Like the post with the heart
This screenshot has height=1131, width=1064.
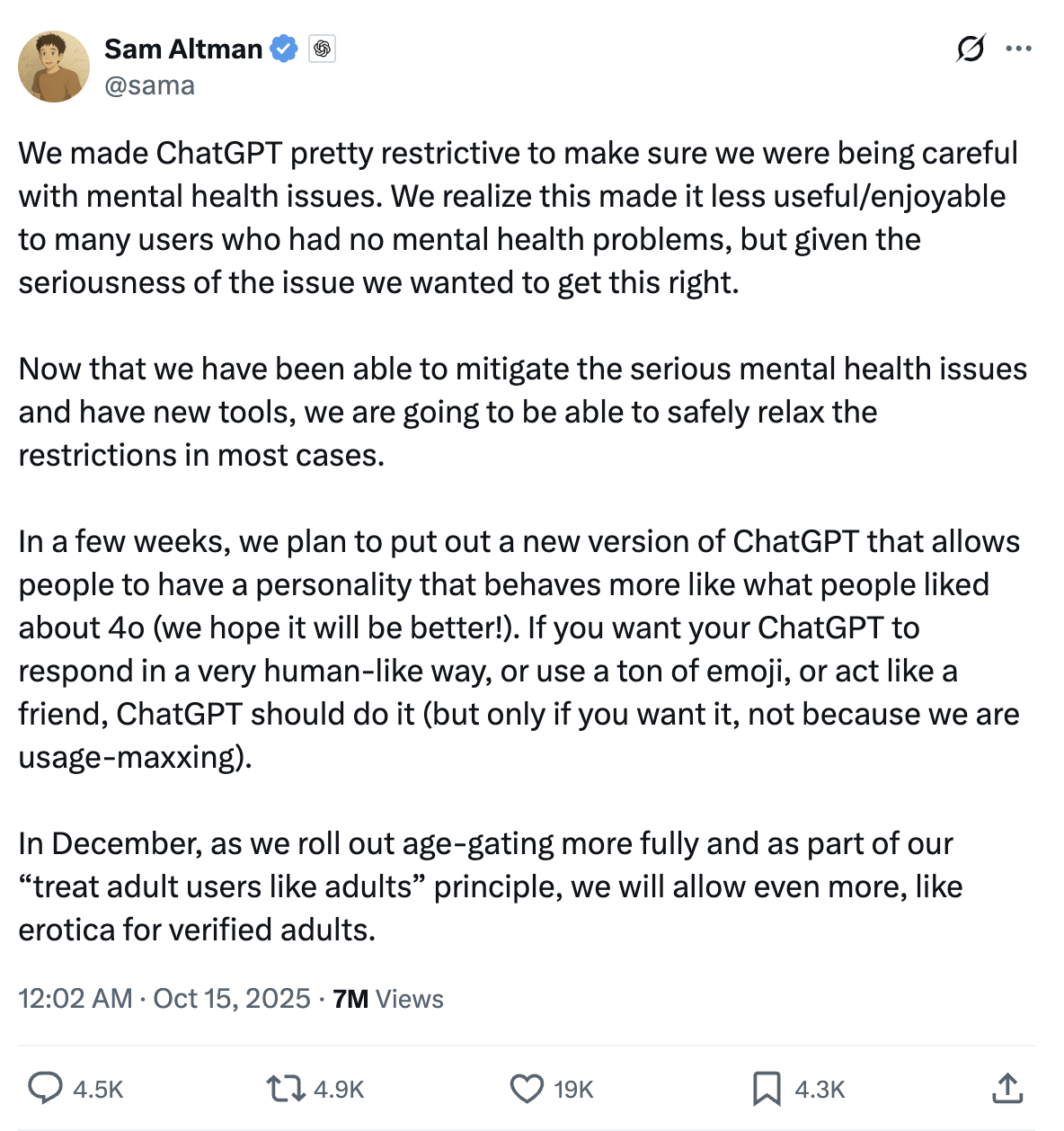[x=527, y=1089]
